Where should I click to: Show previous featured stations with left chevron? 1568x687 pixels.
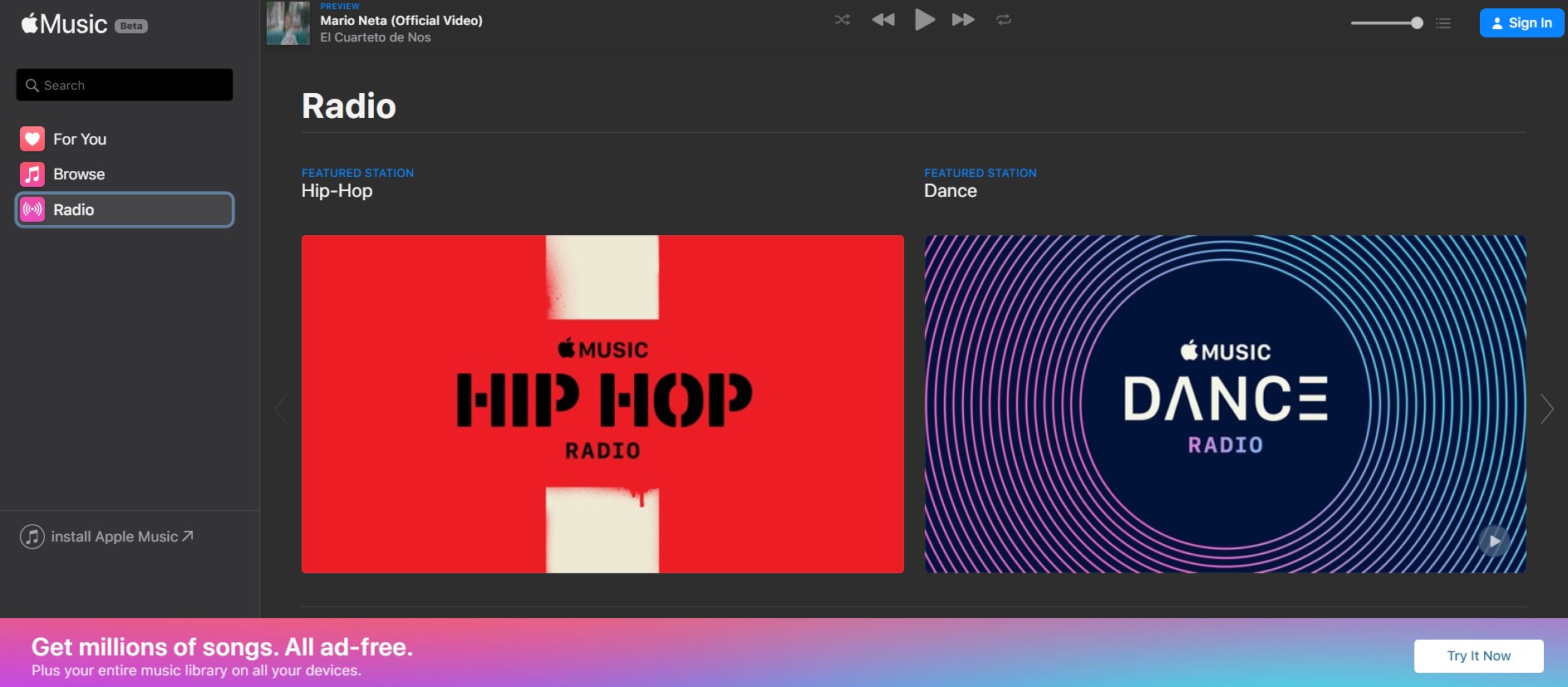click(x=281, y=409)
